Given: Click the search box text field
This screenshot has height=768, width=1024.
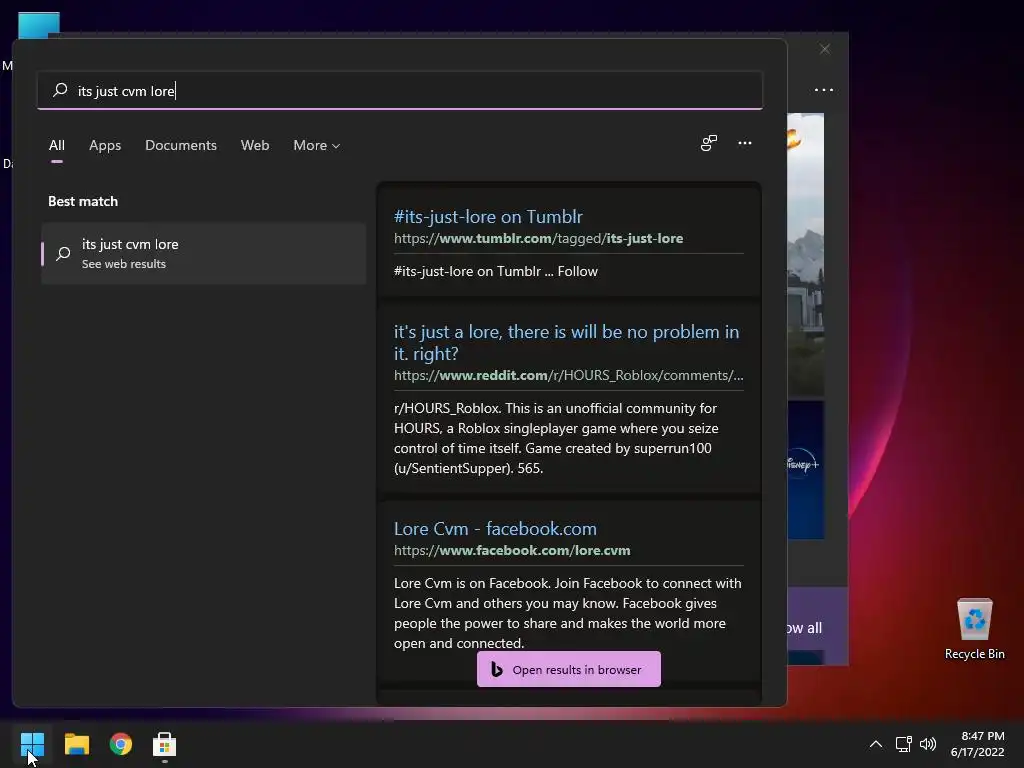Looking at the screenshot, I should pos(400,90).
